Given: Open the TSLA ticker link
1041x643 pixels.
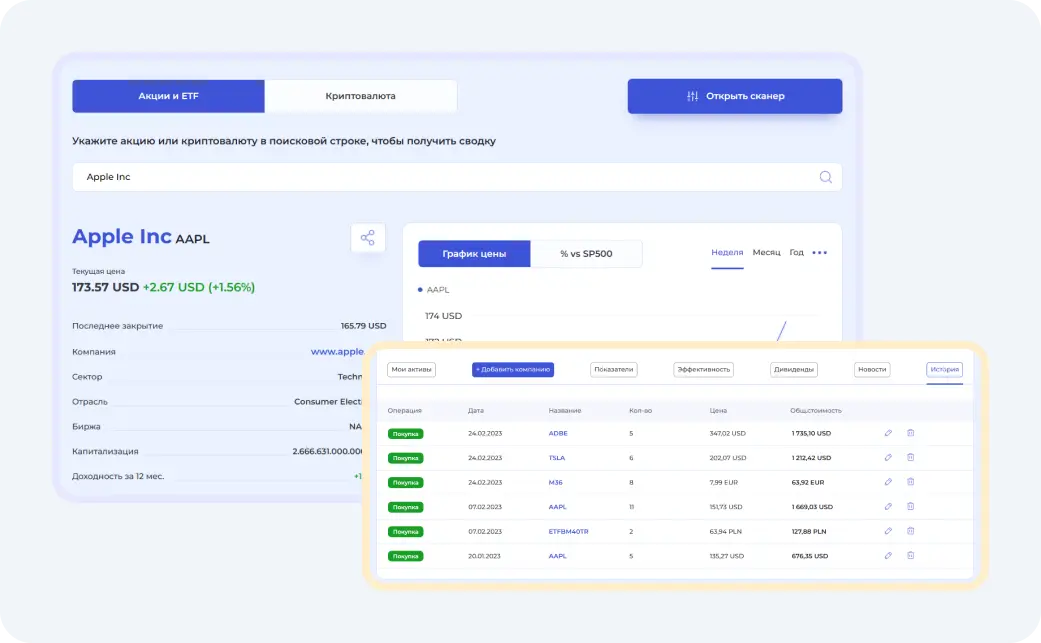Looking at the screenshot, I should point(558,458).
